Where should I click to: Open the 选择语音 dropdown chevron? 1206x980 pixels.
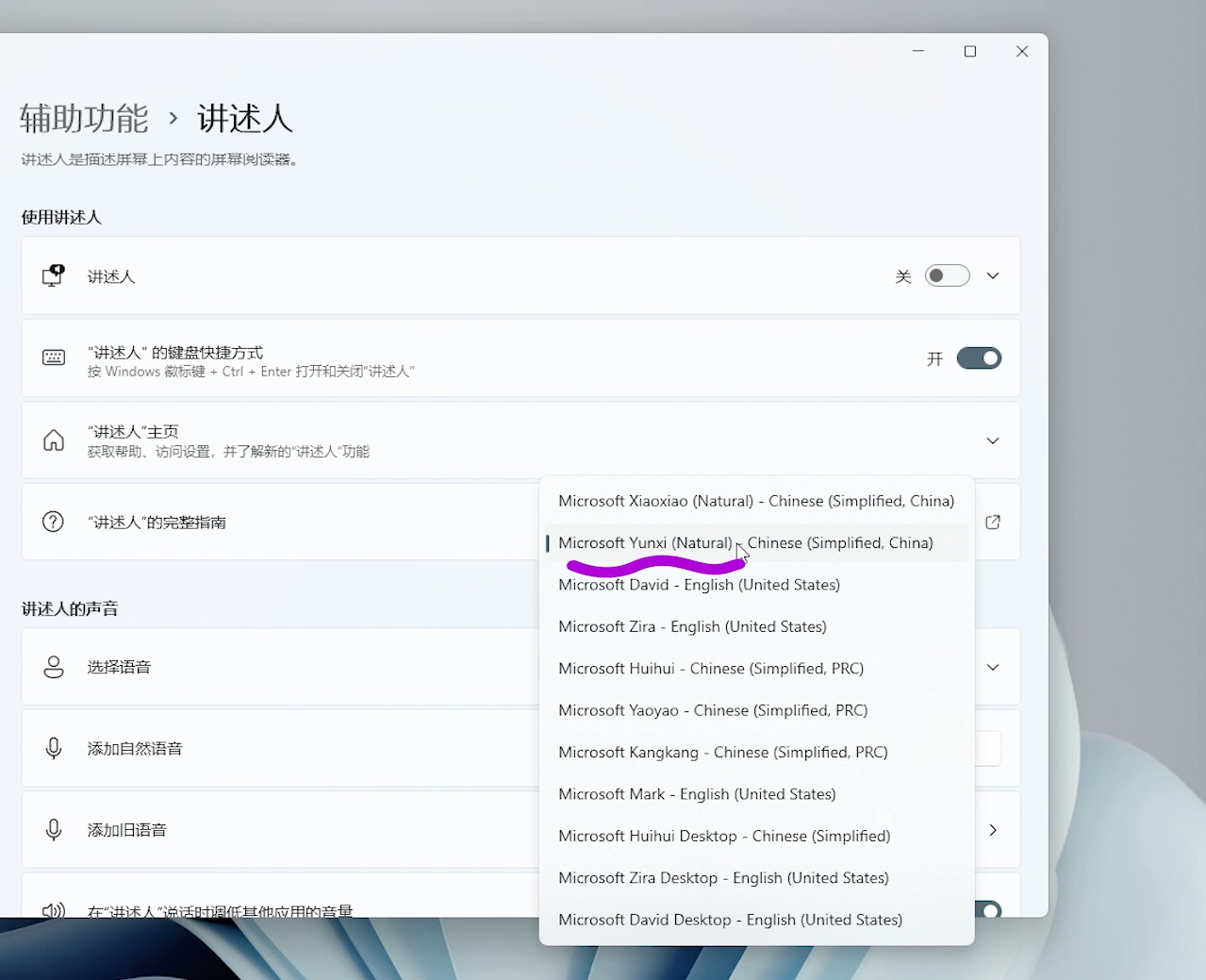992,667
